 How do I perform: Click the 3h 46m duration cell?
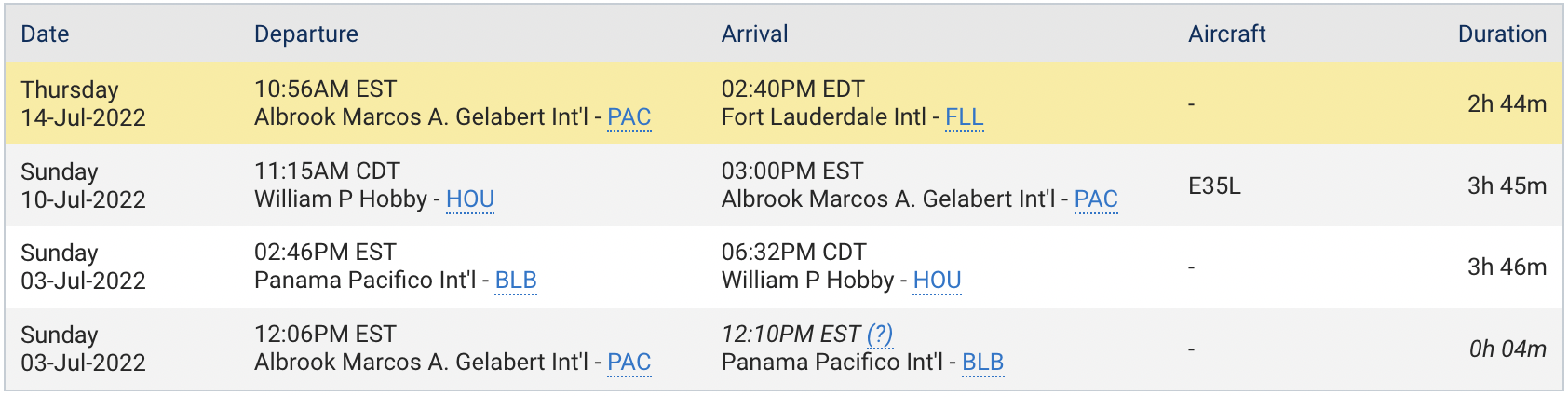(x=1507, y=267)
